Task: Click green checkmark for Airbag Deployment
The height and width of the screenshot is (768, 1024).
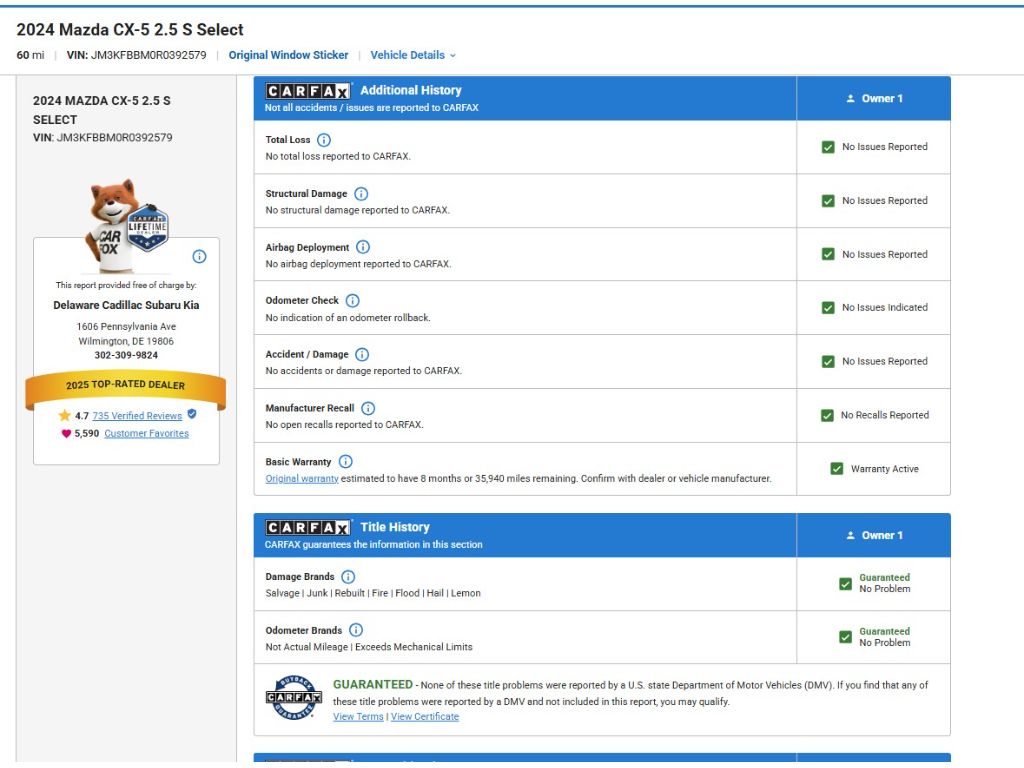Action: (x=828, y=255)
